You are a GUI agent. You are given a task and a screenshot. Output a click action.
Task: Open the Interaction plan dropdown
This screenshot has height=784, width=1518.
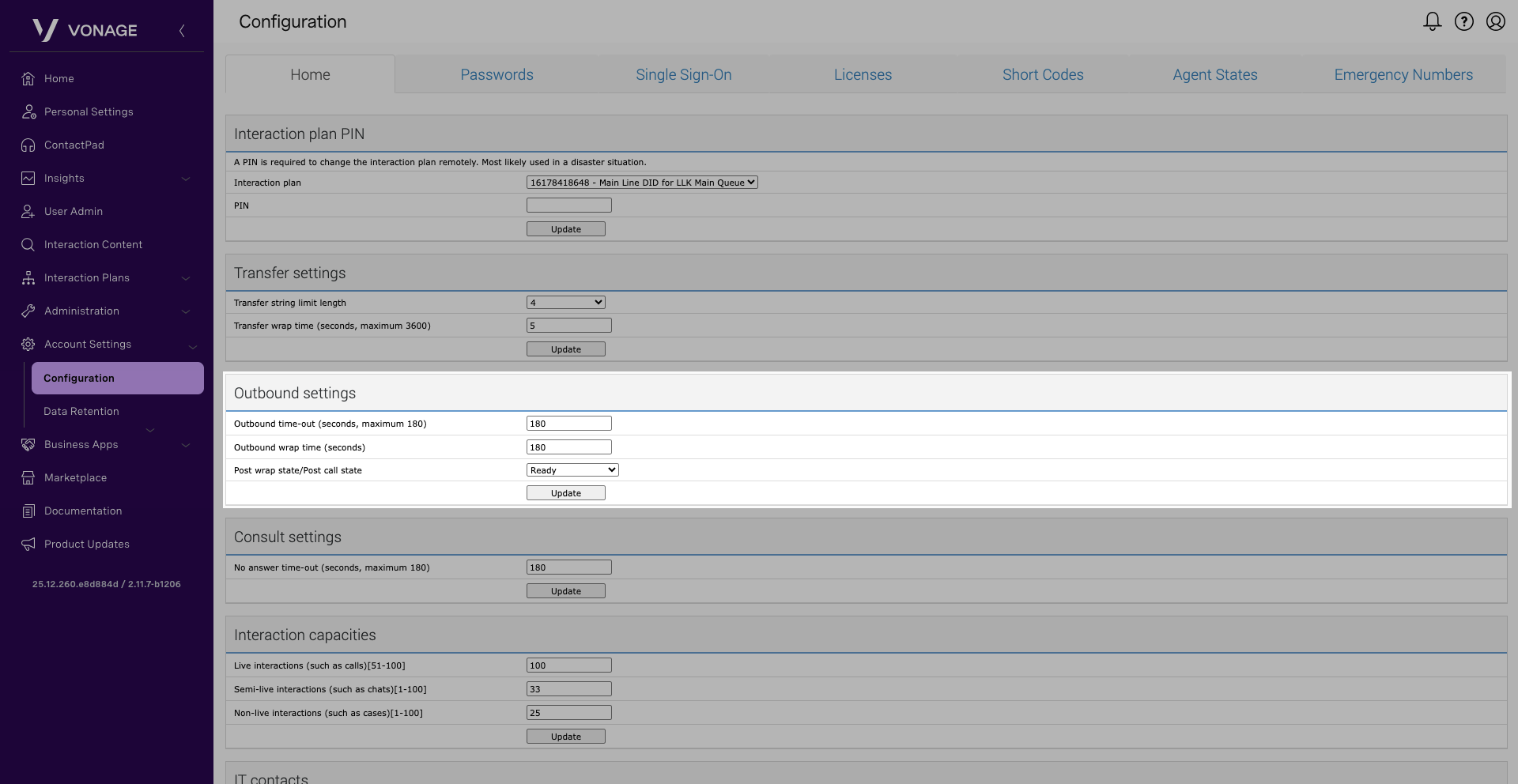pyautogui.click(x=641, y=183)
